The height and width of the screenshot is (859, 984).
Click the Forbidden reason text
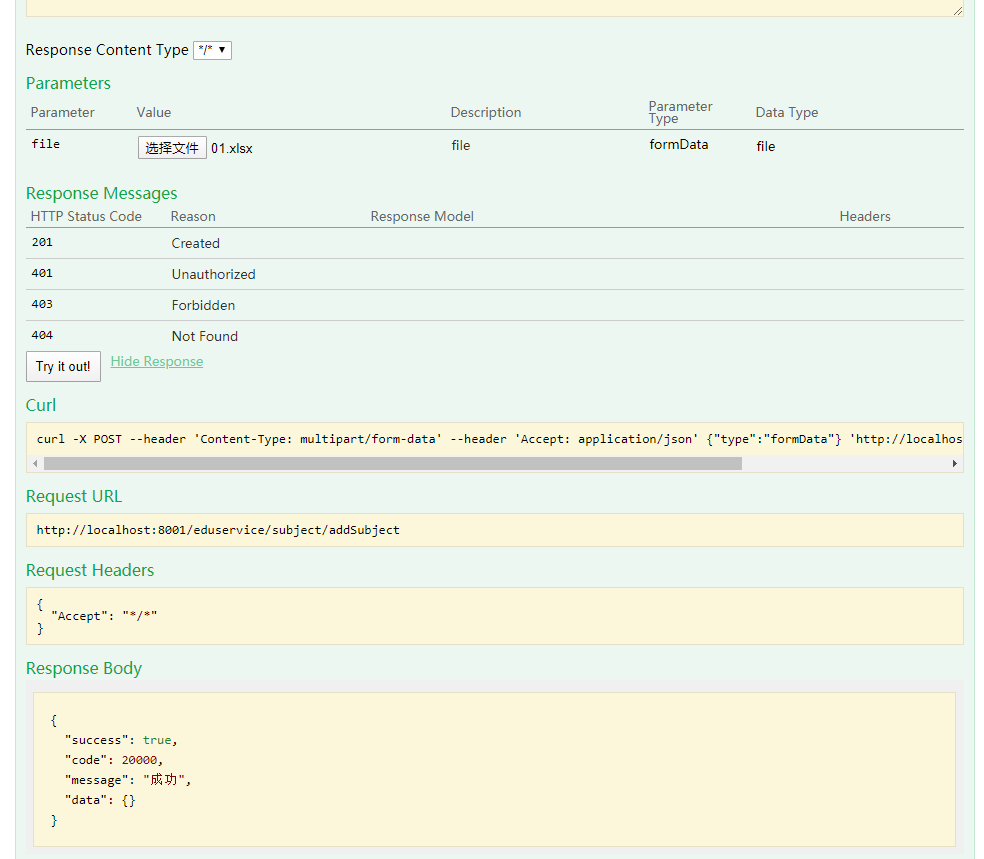click(203, 306)
